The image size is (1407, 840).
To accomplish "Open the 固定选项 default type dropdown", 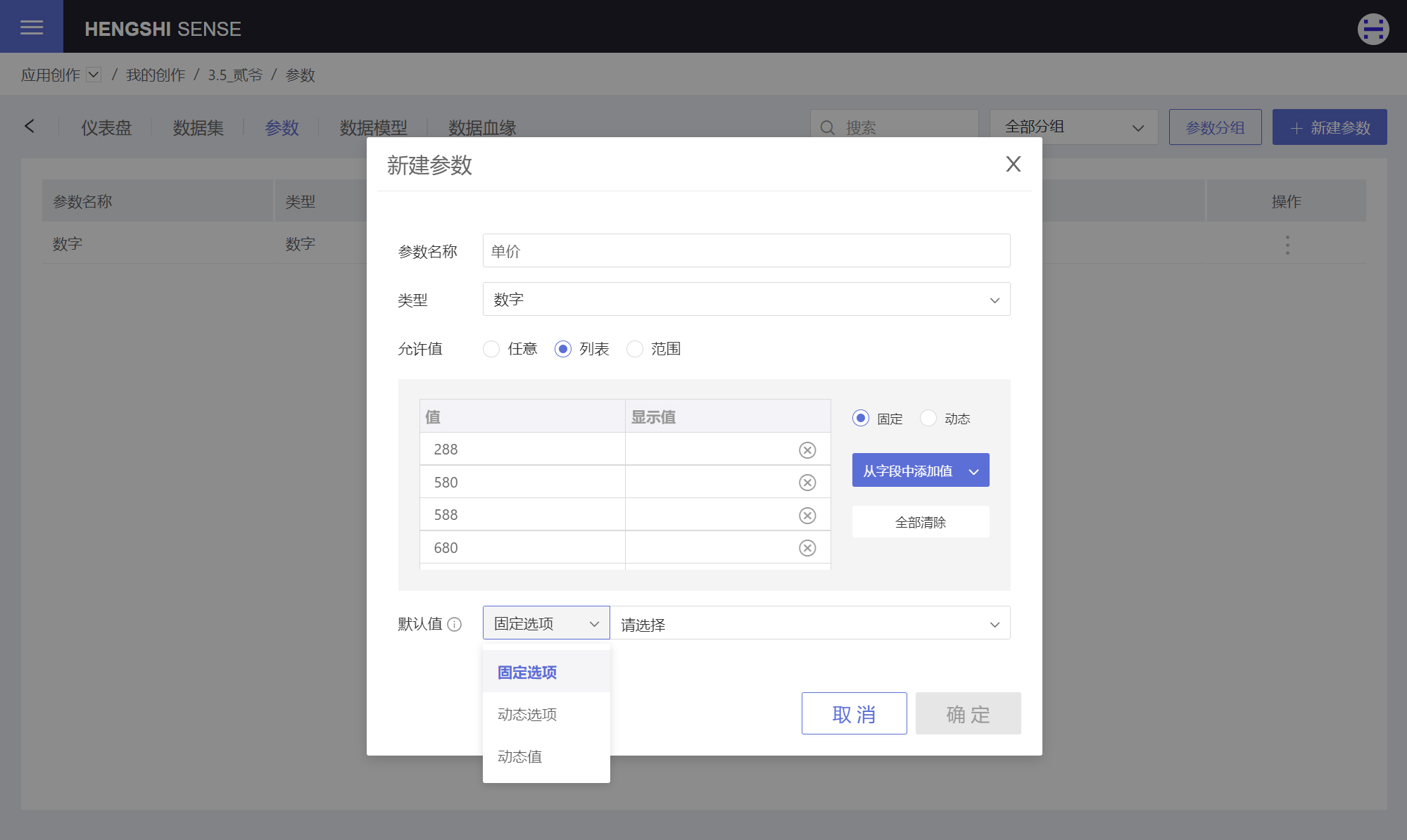I will 546,623.
